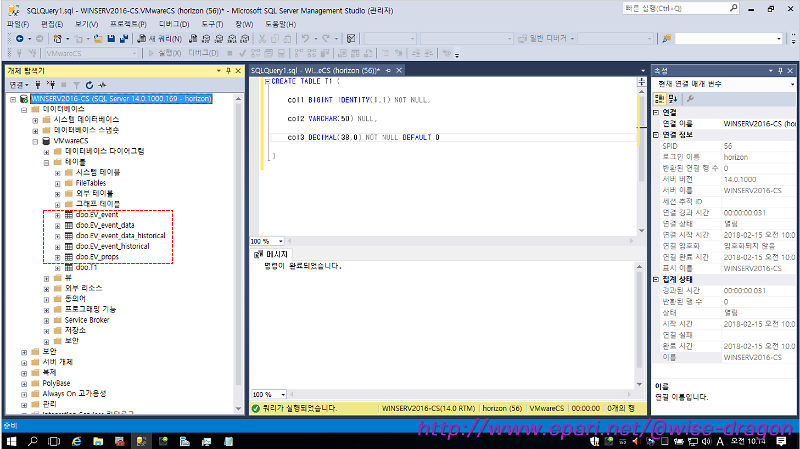
Task: Open Internet Explorer from the taskbar
Action: pyautogui.click(x=77, y=441)
